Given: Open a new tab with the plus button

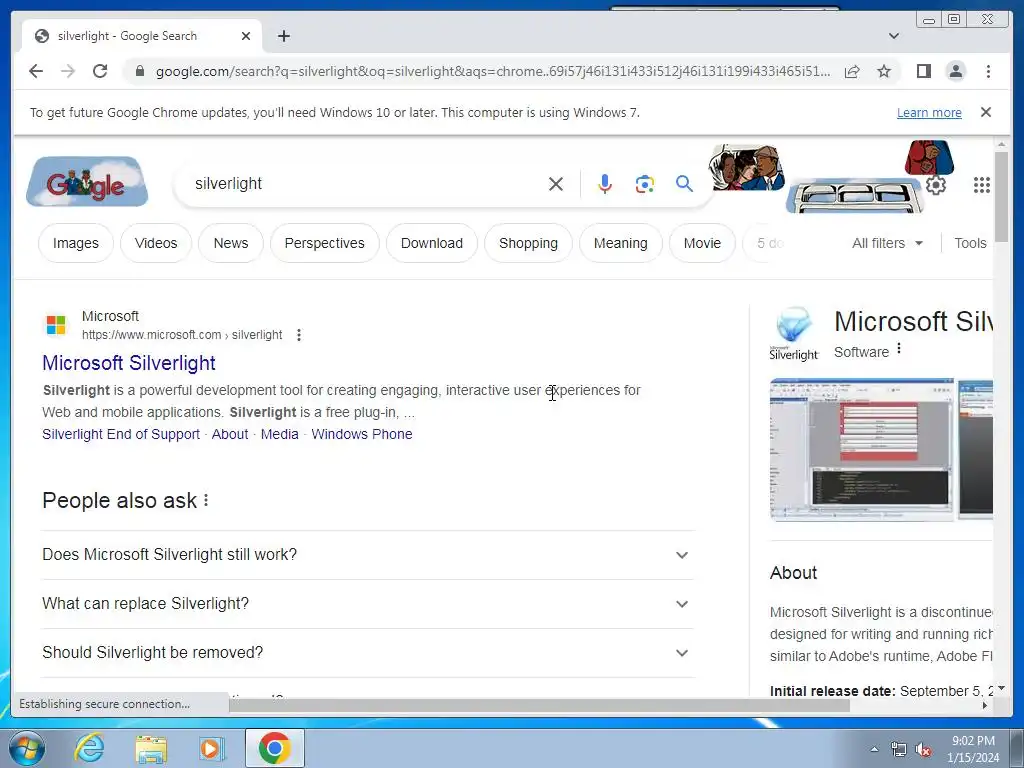Looking at the screenshot, I should point(283,36).
